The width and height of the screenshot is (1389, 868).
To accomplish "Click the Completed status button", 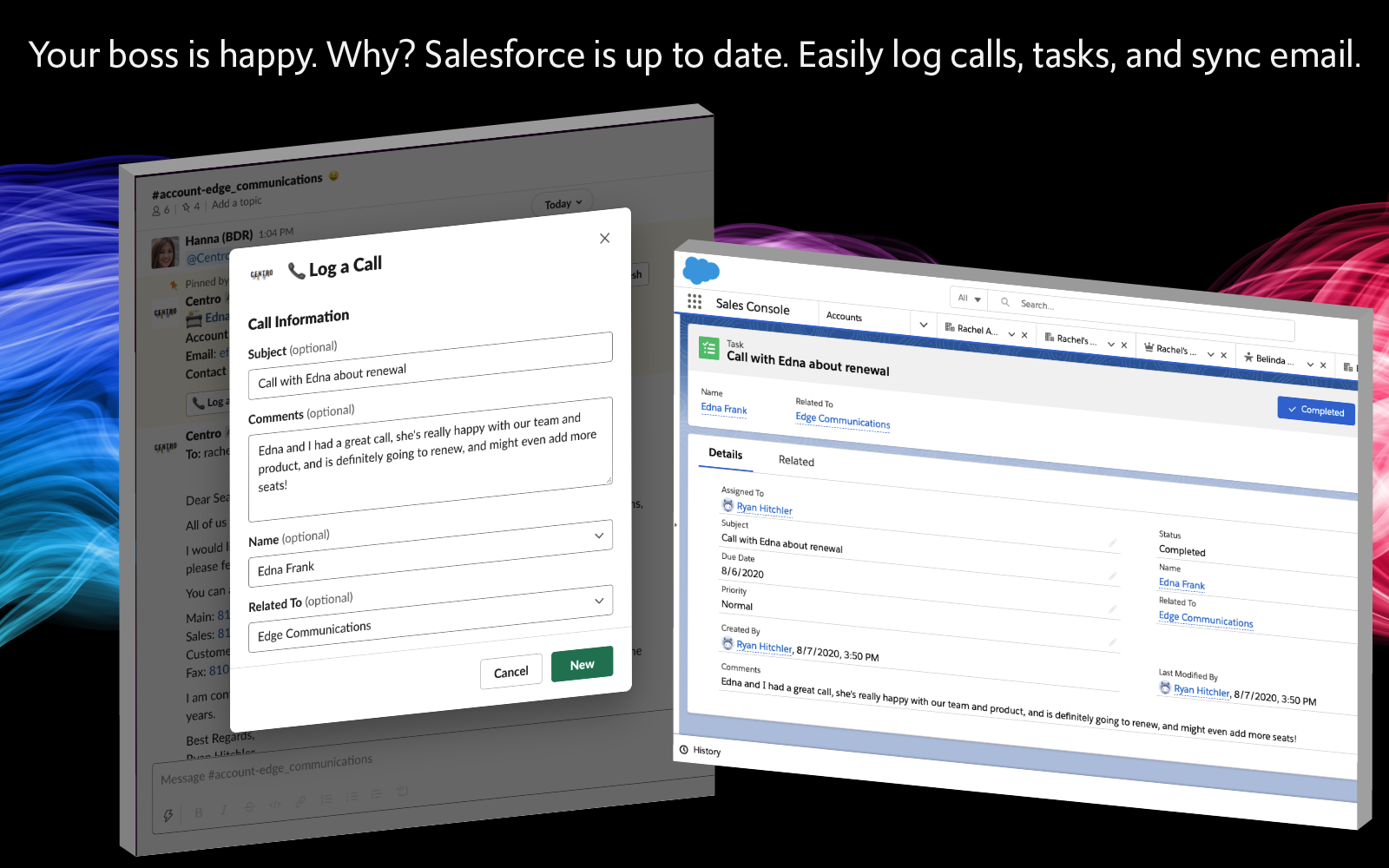I will coord(1316,411).
